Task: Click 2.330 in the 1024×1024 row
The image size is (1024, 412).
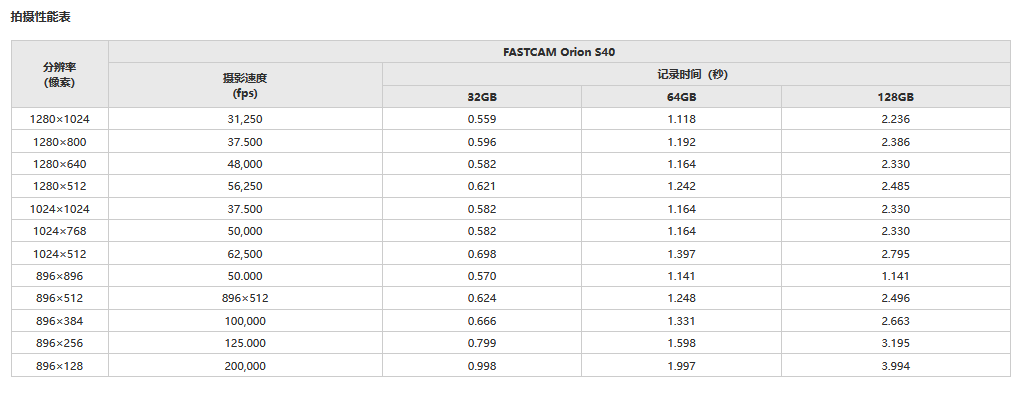Action: [x=895, y=209]
